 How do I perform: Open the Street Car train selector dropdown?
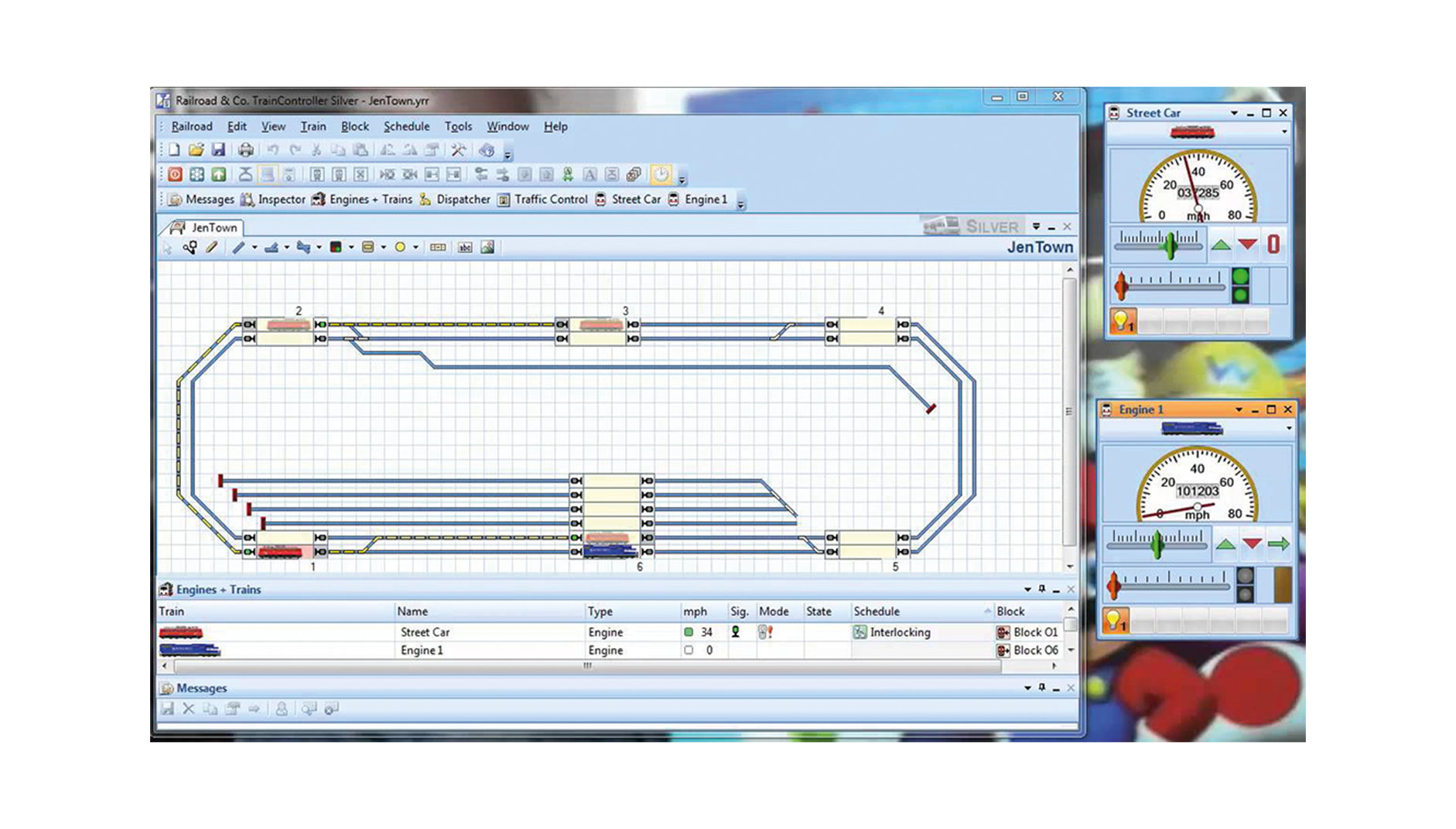pyautogui.click(x=1284, y=132)
